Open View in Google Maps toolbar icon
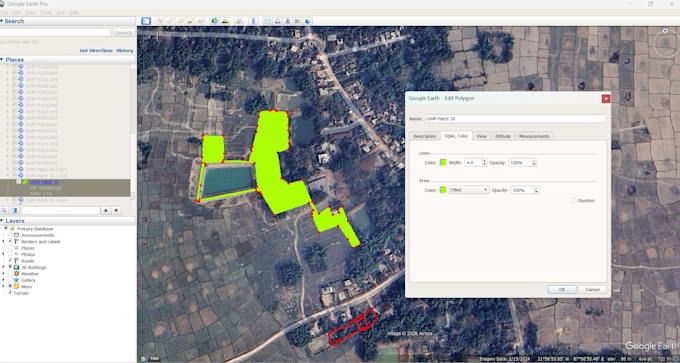This screenshot has width=680, height=363. point(298,21)
